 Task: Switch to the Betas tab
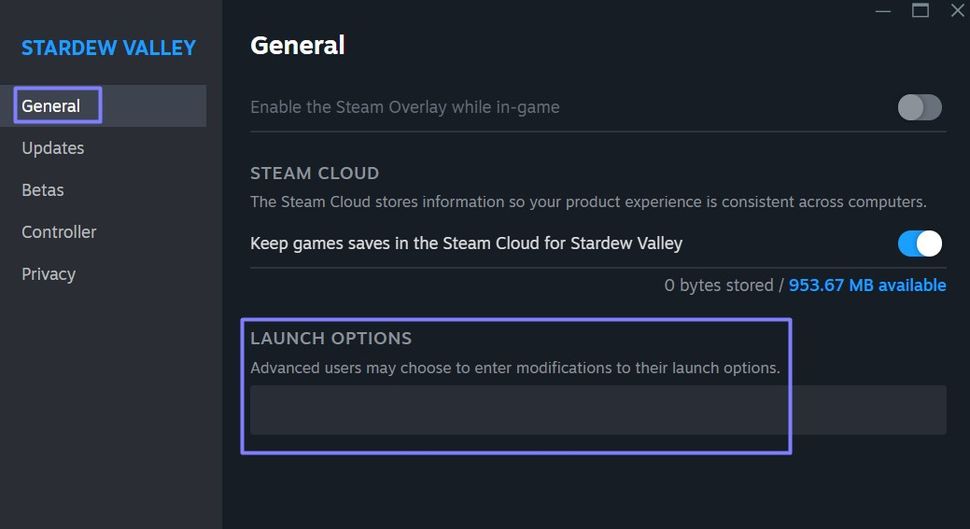[x=43, y=190]
